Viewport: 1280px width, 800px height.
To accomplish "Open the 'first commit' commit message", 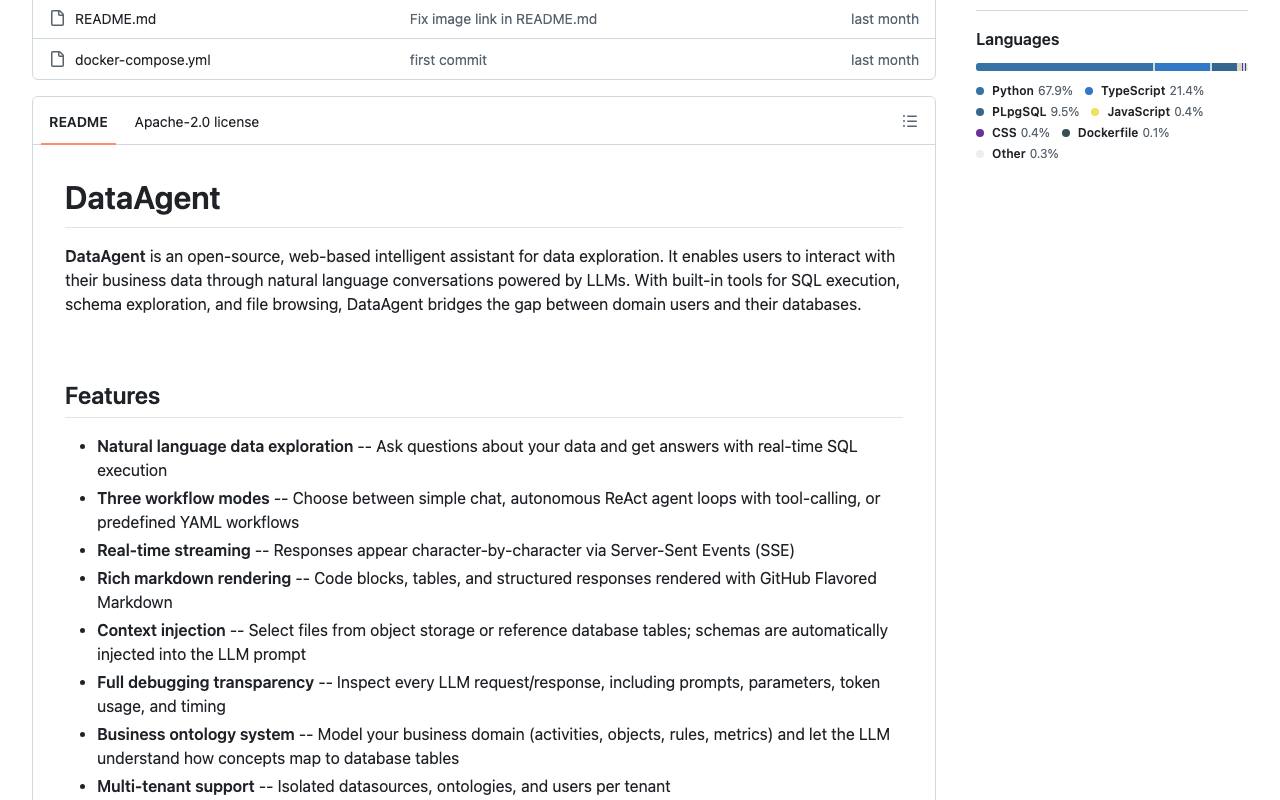I will (x=448, y=59).
